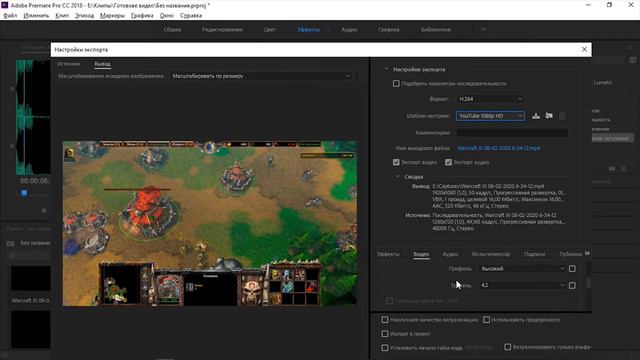Switch to the Графика workspace tab
This screenshot has height=360, width=640.
[389, 30]
